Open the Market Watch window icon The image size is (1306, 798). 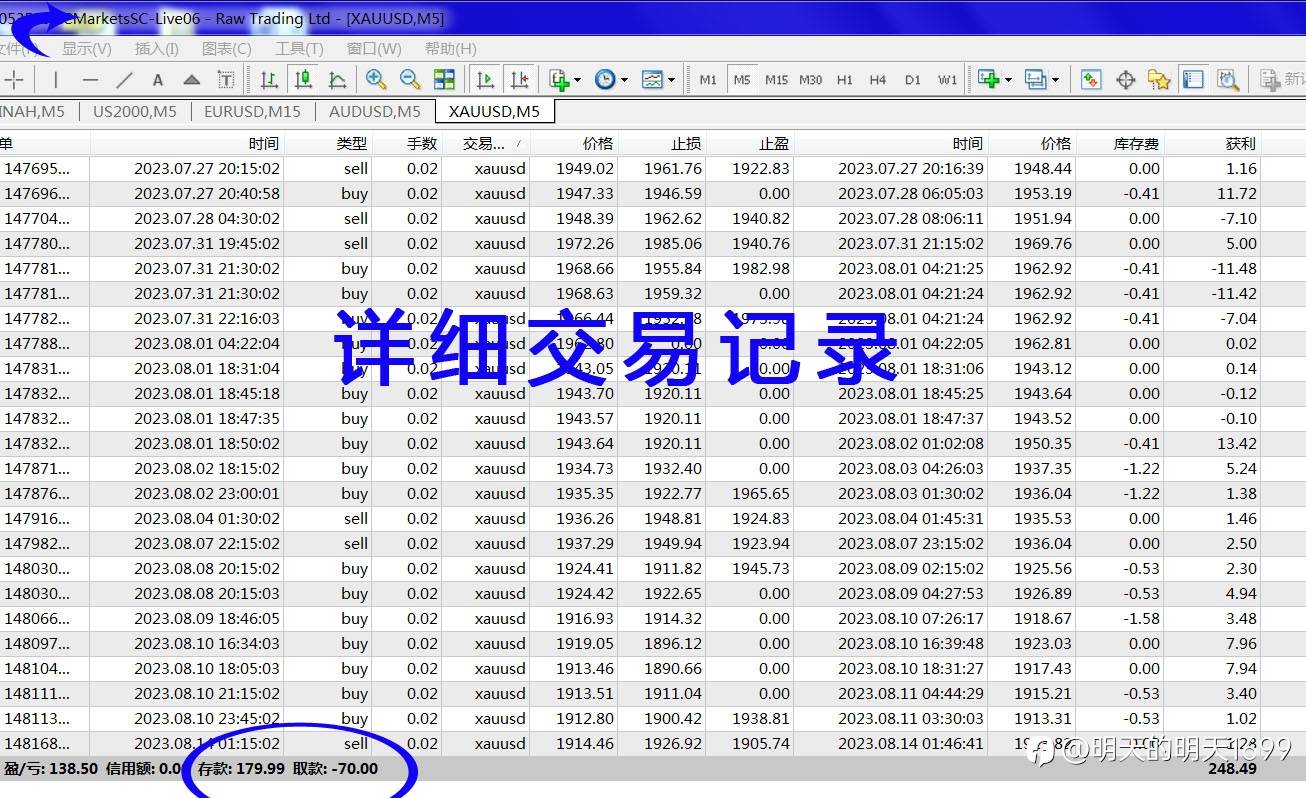click(x=1091, y=80)
